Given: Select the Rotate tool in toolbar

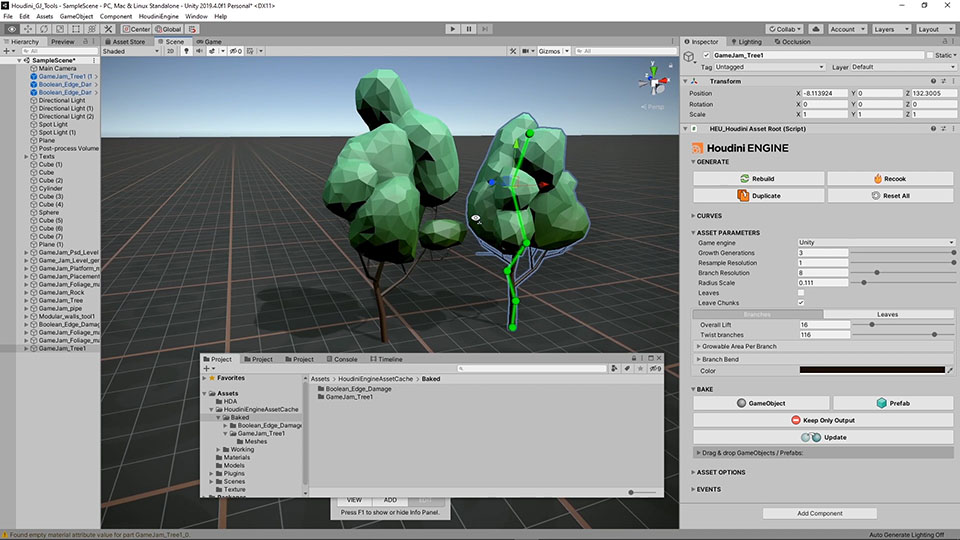Looking at the screenshot, I should (x=43, y=29).
